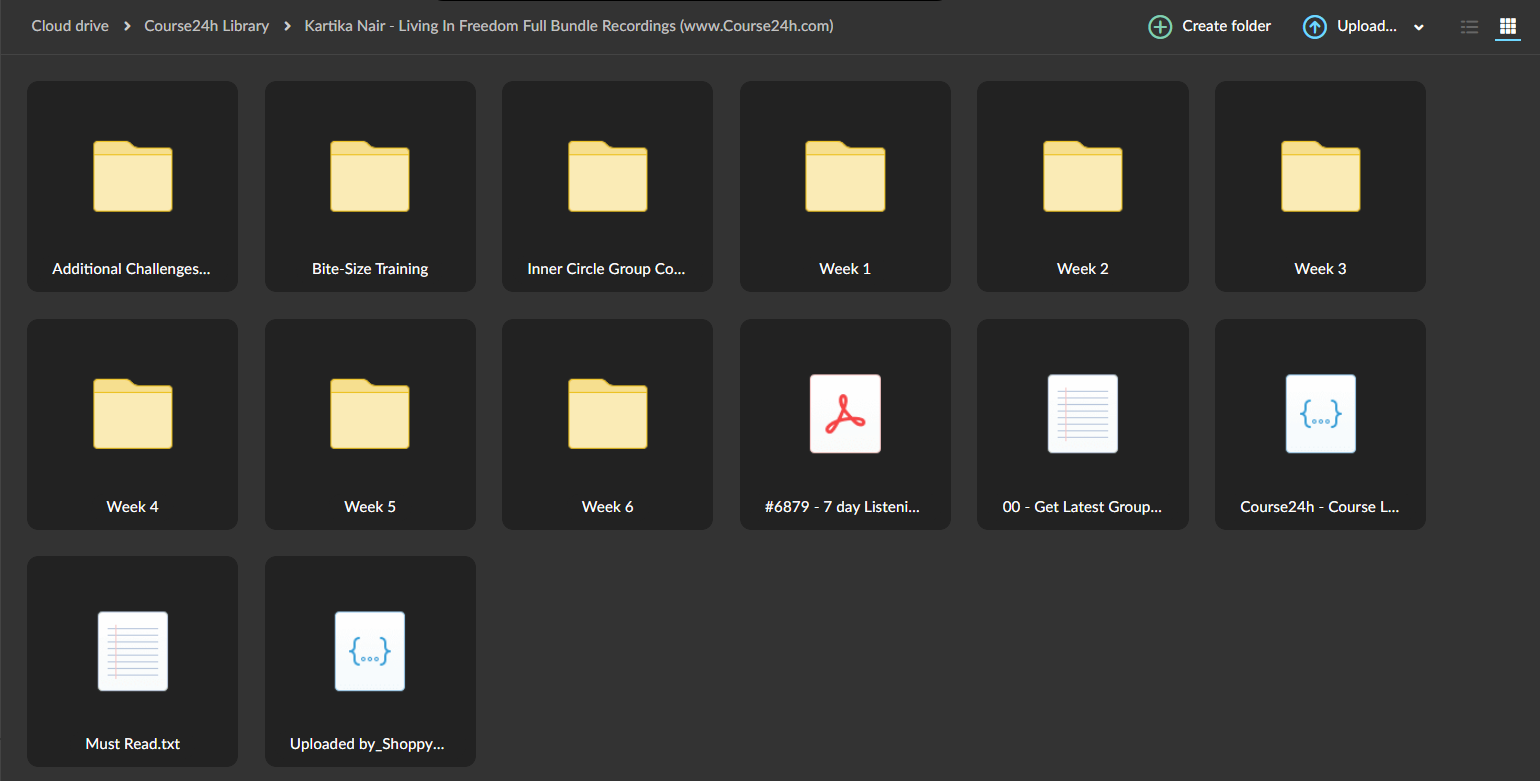The width and height of the screenshot is (1540, 781).
Task: Click the Create folder label
Action: (x=1227, y=26)
